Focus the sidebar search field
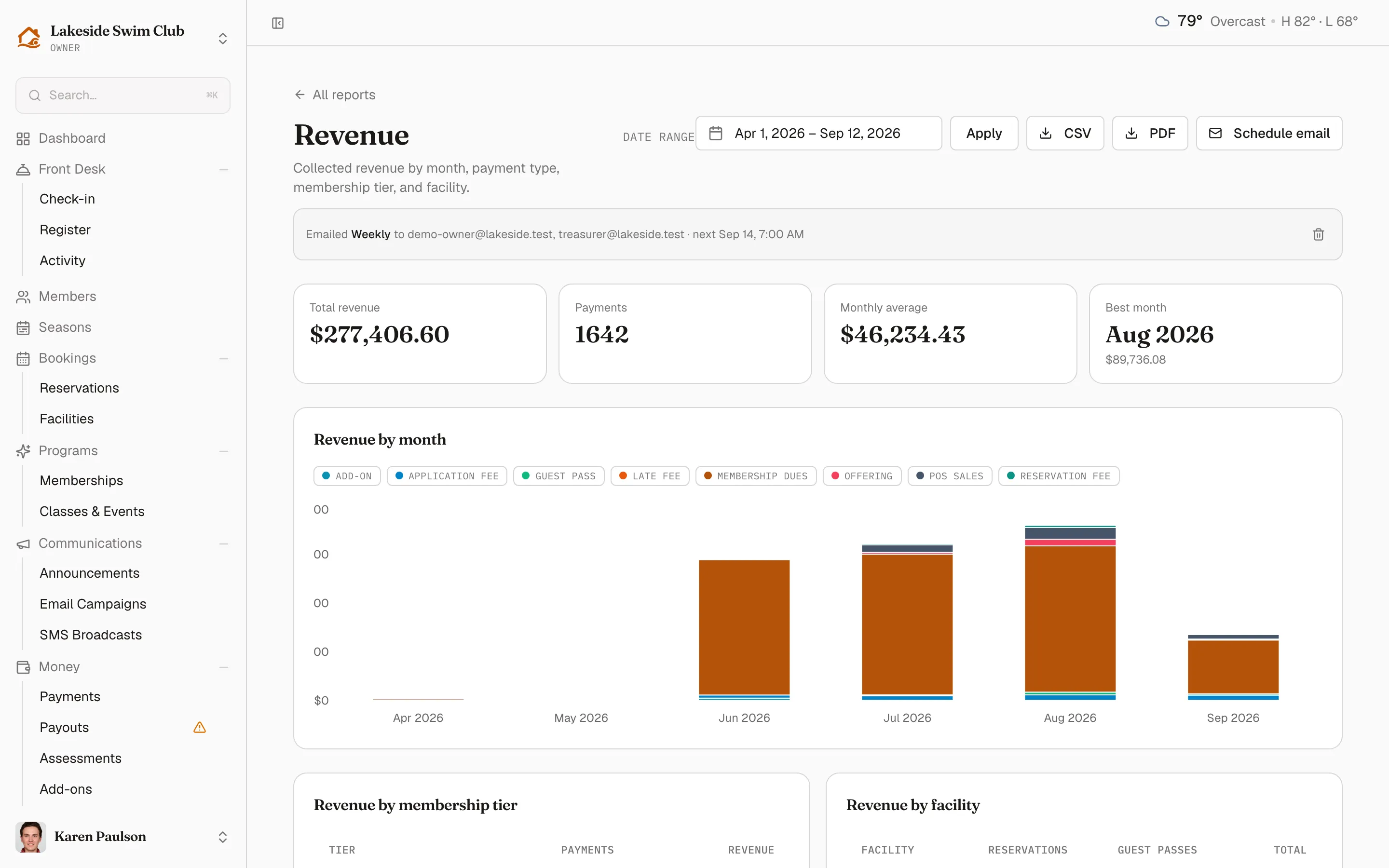This screenshot has width=1389, height=868. tap(123, 95)
